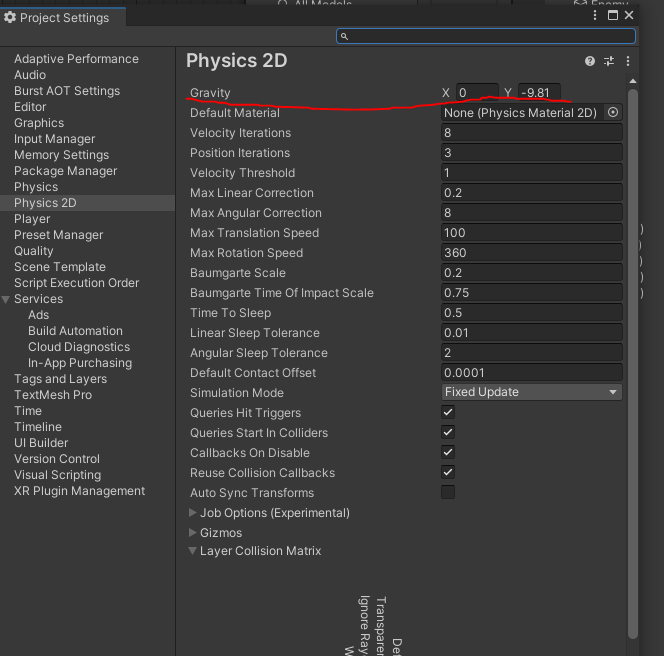Click Time To Sleep value field

click(531, 313)
